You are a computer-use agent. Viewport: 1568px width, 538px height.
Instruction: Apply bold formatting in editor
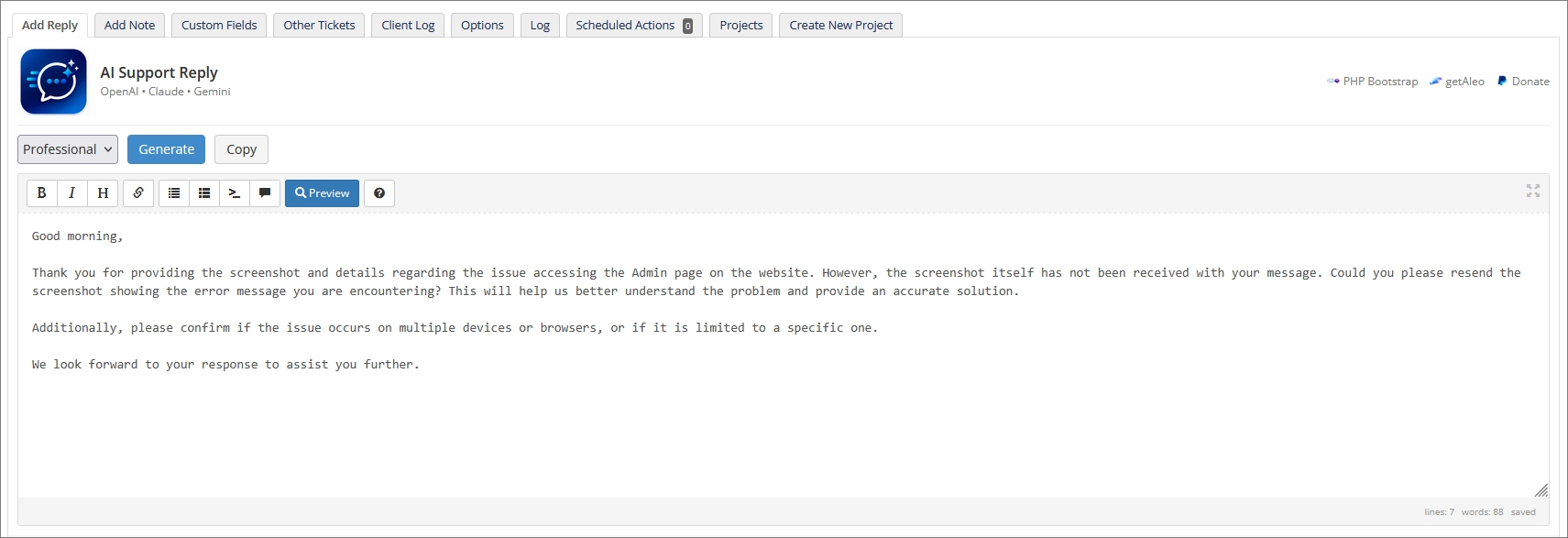(41, 193)
